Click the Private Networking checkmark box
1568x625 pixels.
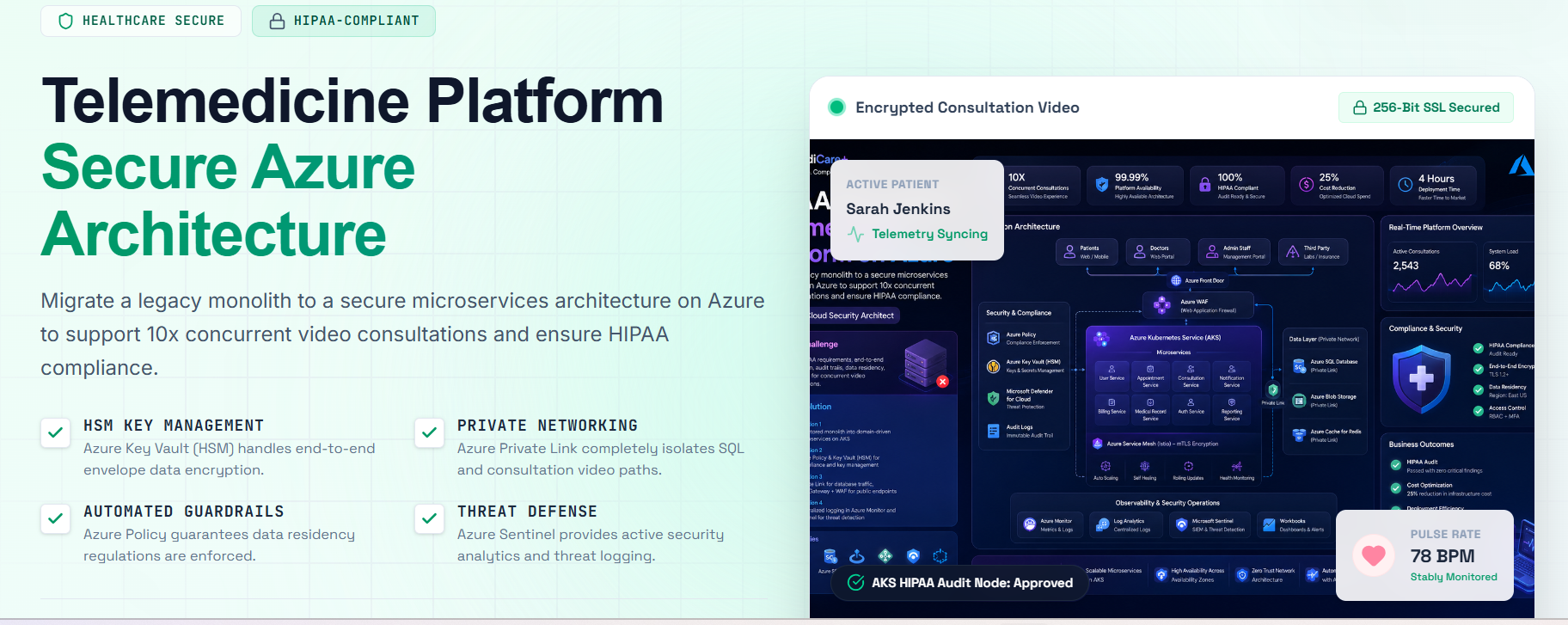click(x=429, y=432)
